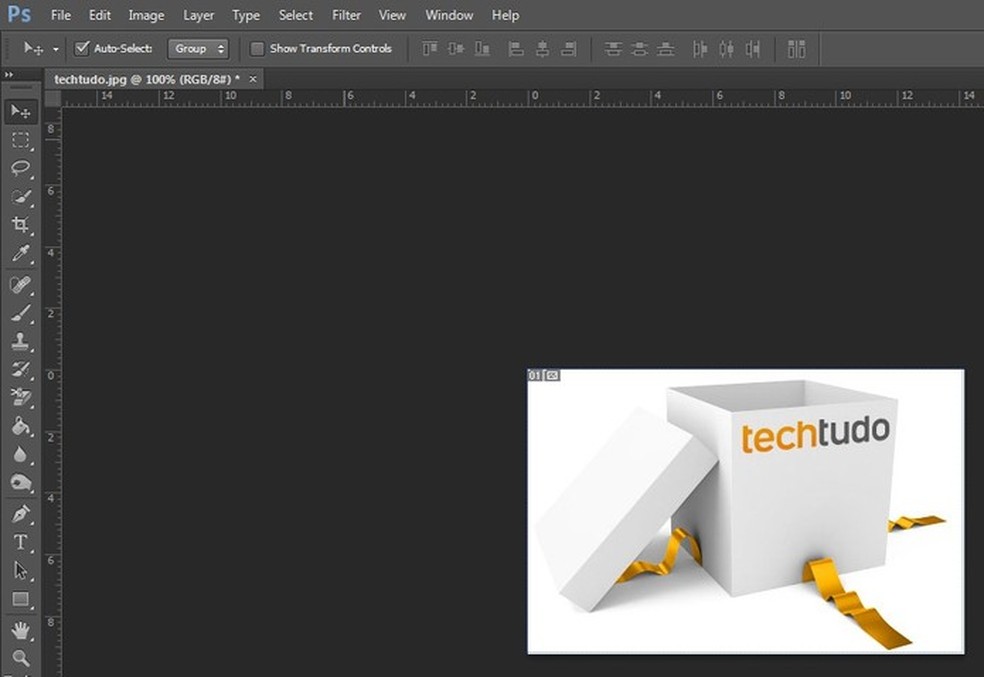The width and height of the screenshot is (984, 677).
Task: Select the Crop tool
Action: [20, 225]
